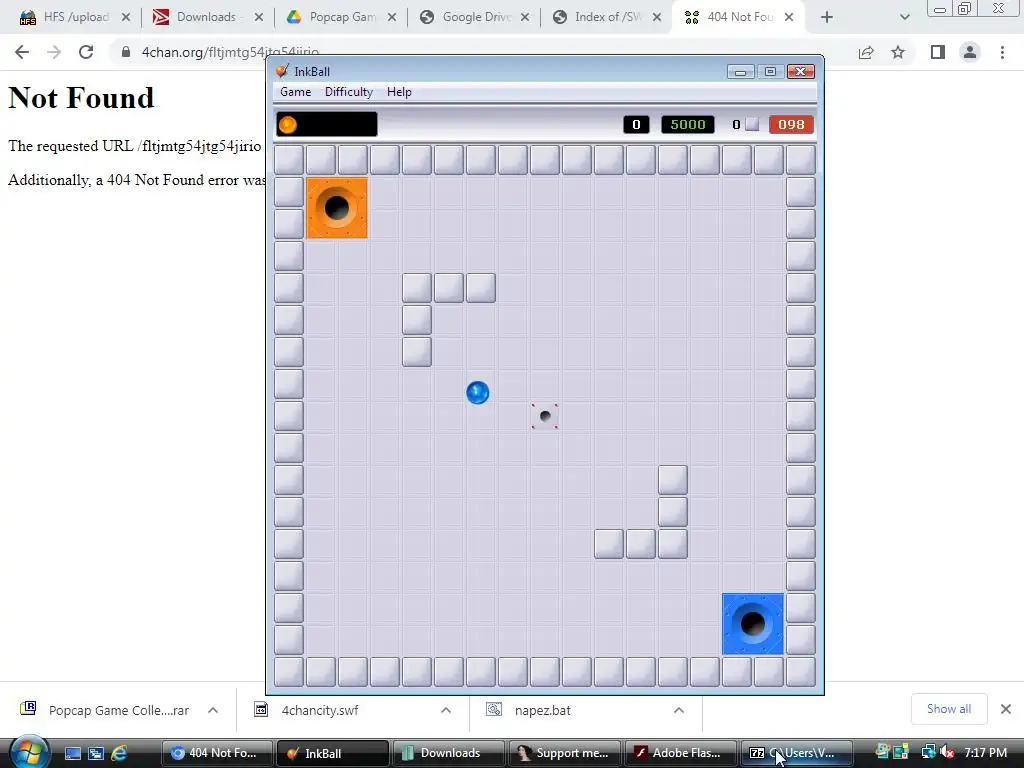The image size is (1024, 768).
Task: Click Show all downloads
Action: (x=949, y=709)
